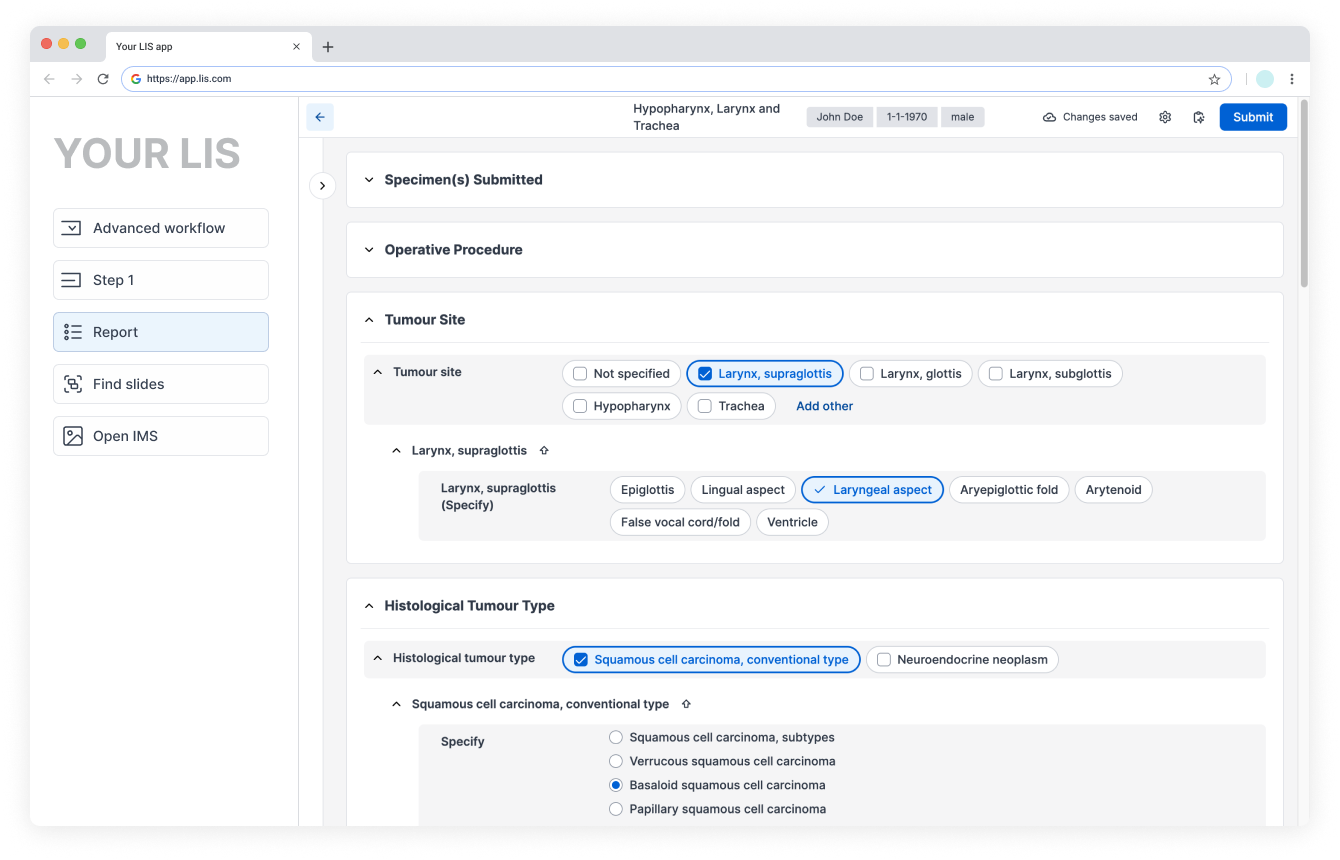Click the clipboard icon in the header
1340x860 pixels.
(x=1198, y=117)
